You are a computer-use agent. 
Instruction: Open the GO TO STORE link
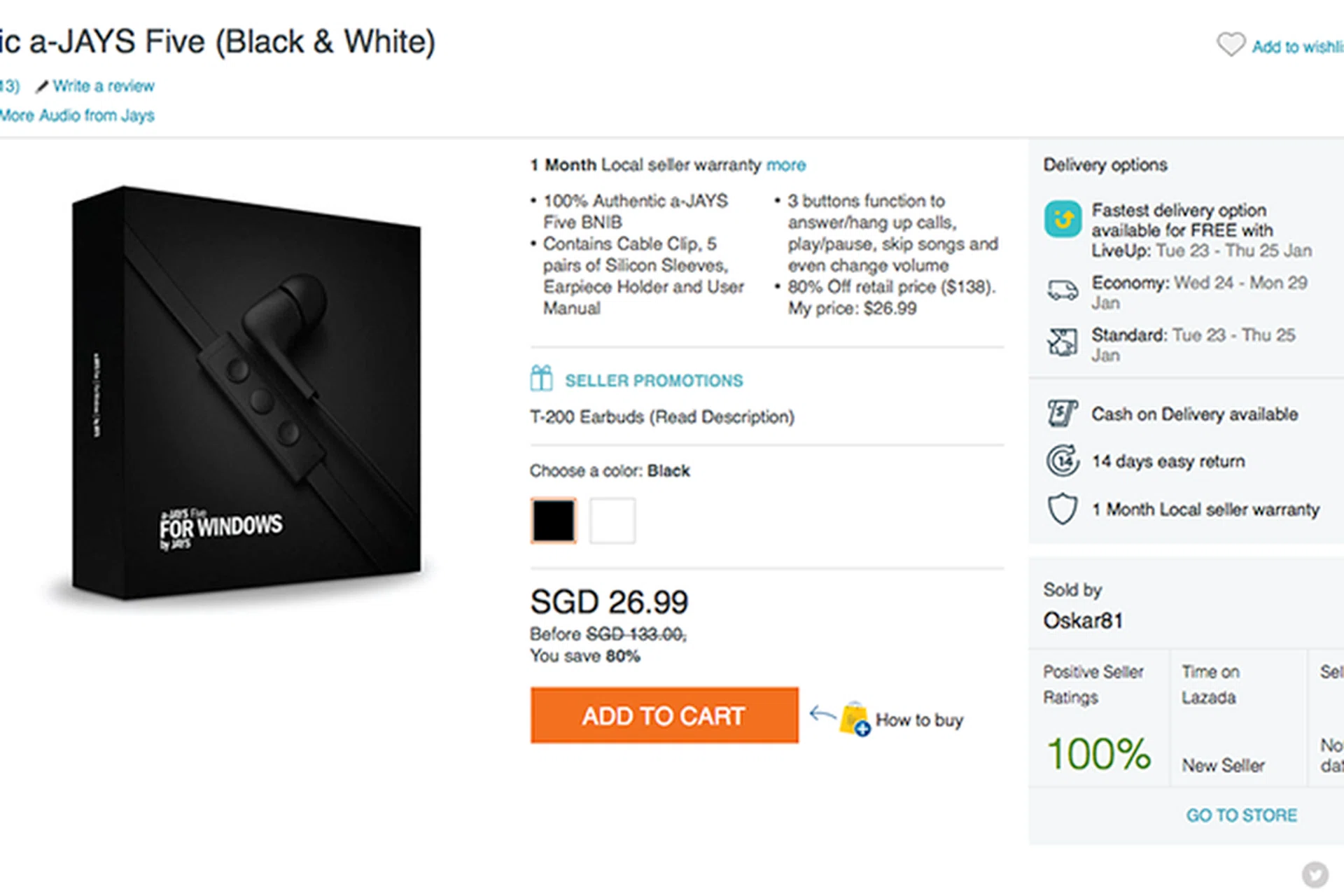[x=1241, y=815]
